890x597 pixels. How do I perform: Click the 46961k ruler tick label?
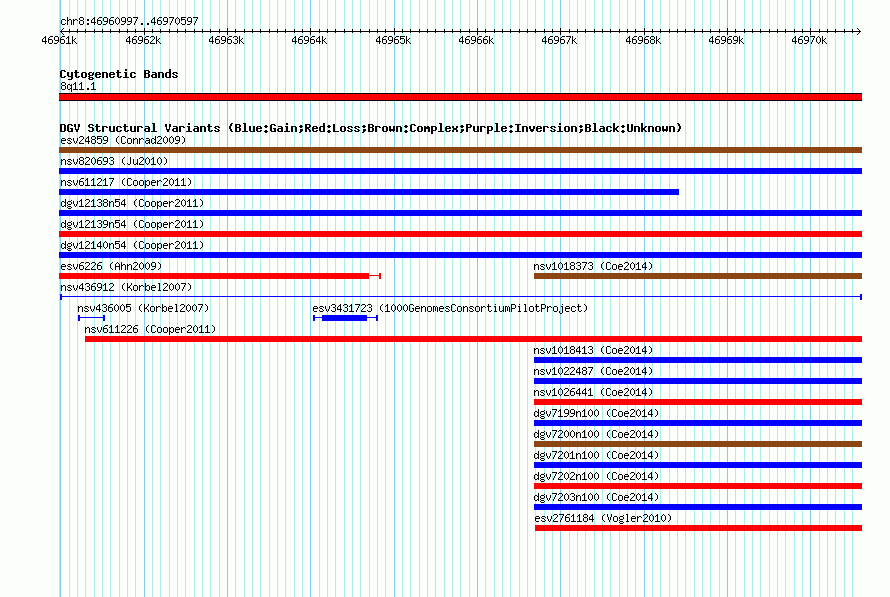tap(59, 40)
